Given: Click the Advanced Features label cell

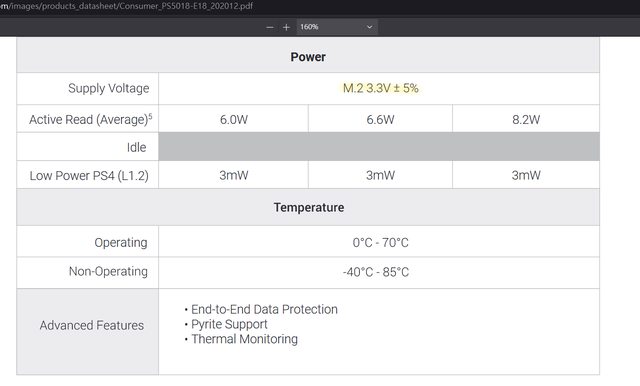Looking at the screenshot, I should point(88,332).
